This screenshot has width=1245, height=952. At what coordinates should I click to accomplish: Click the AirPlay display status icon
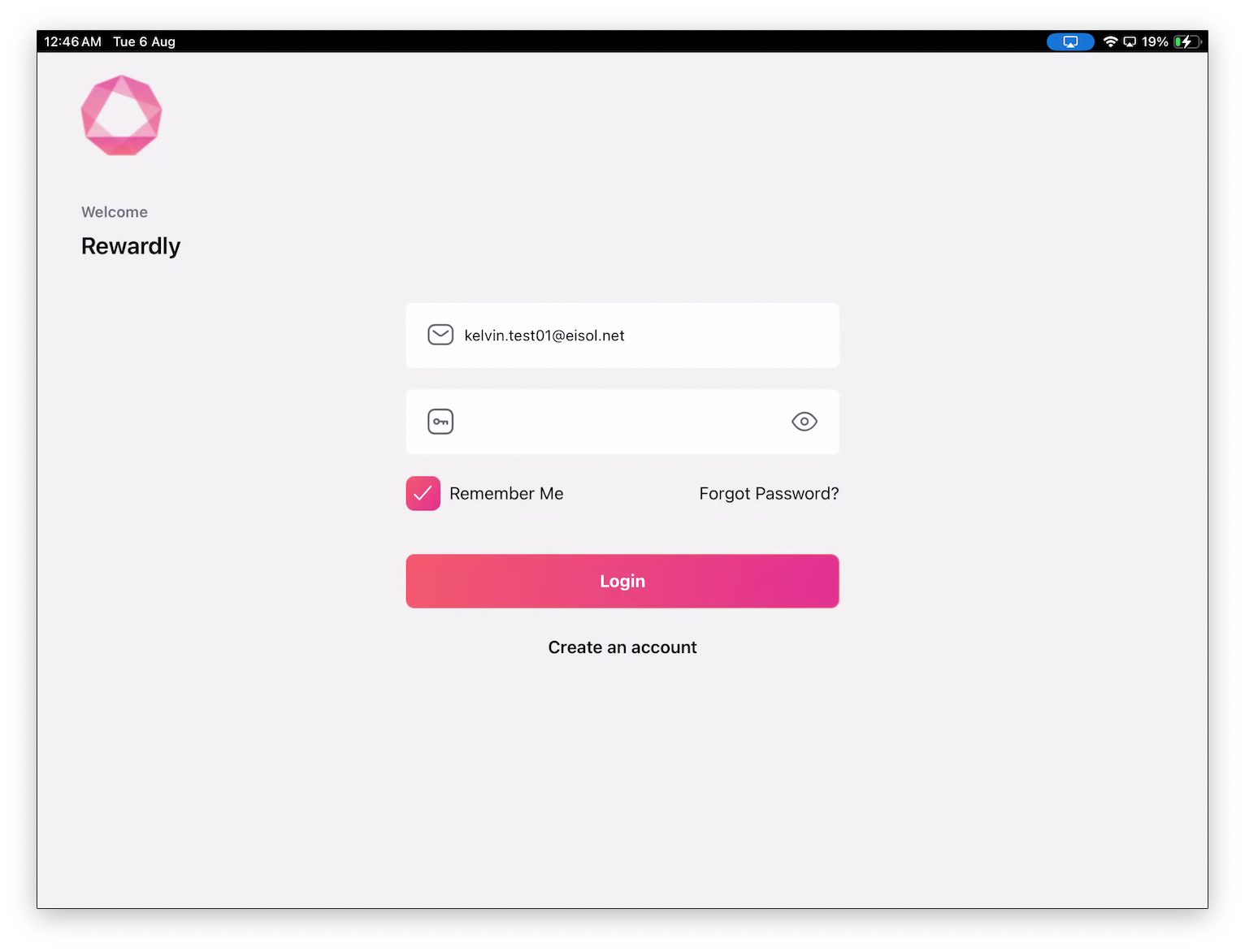click(x=1130, y=41)
